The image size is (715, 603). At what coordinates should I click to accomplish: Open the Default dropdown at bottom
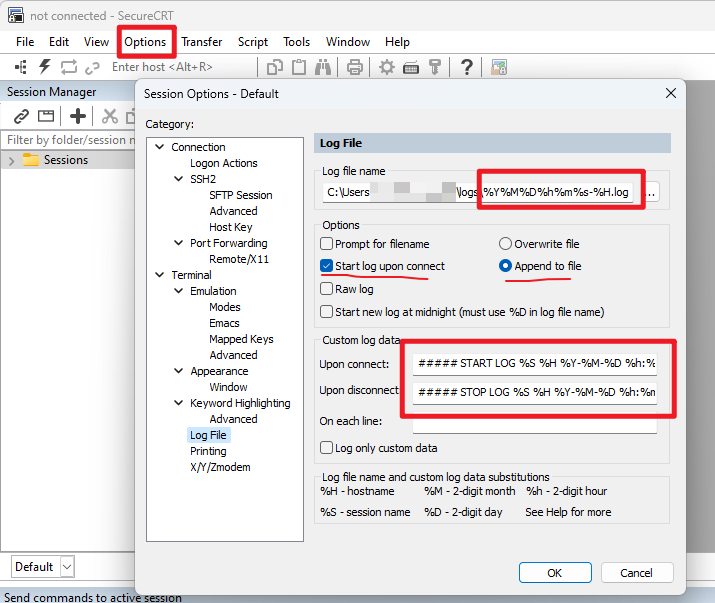tap(67, 567)
